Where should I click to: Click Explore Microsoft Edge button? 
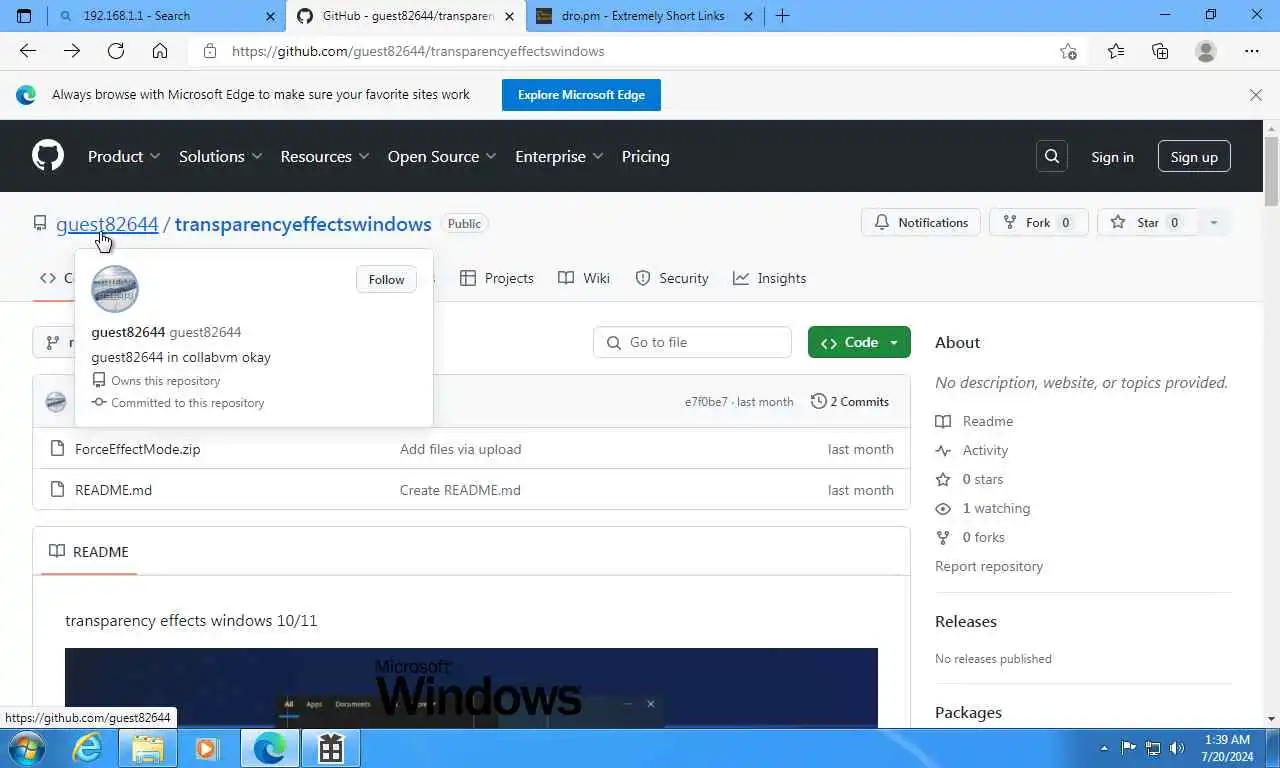[x=581, y=95]
